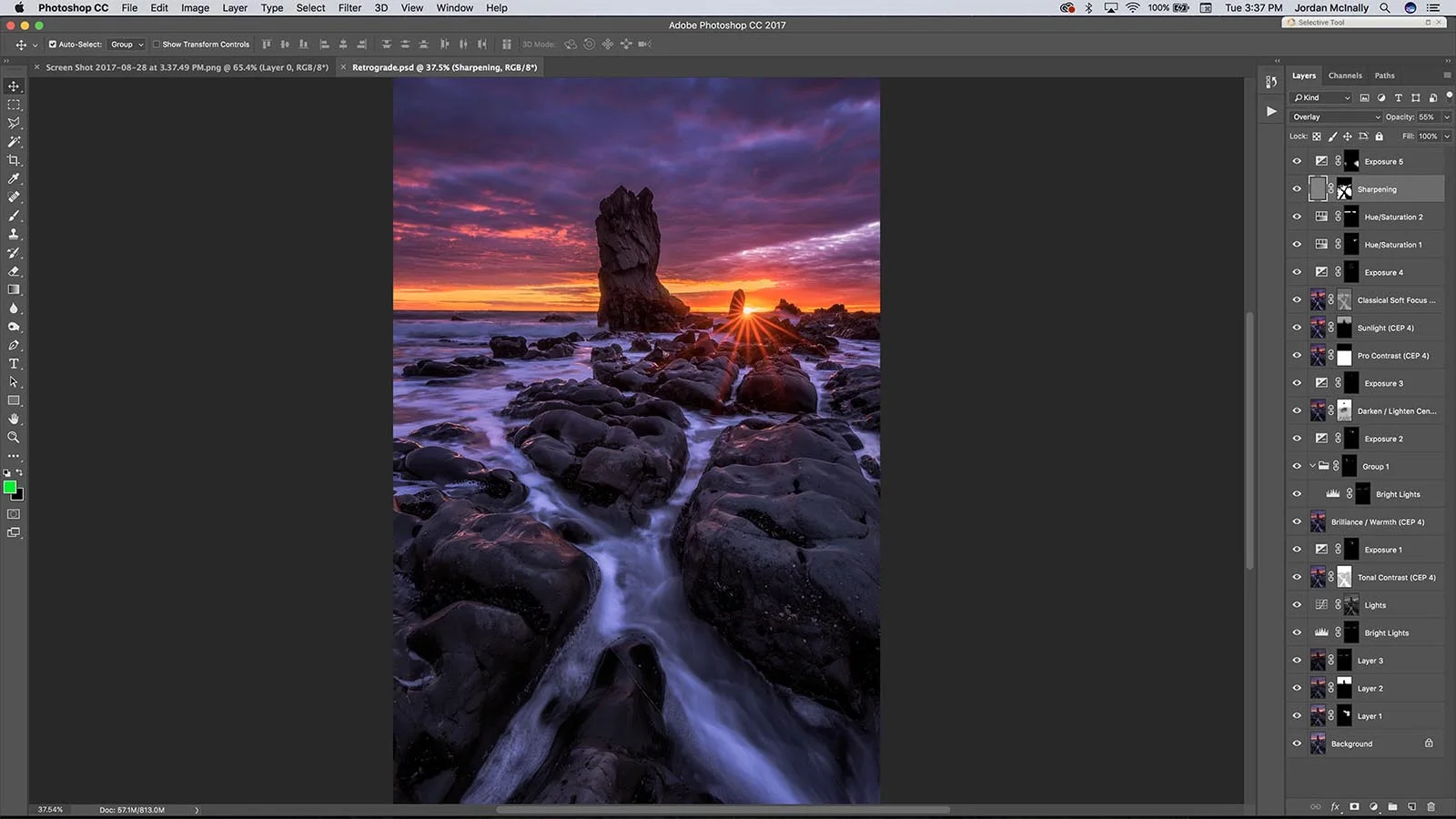Create a new group folder icon
This screenshot has height=819, width=1456.
1392,806
